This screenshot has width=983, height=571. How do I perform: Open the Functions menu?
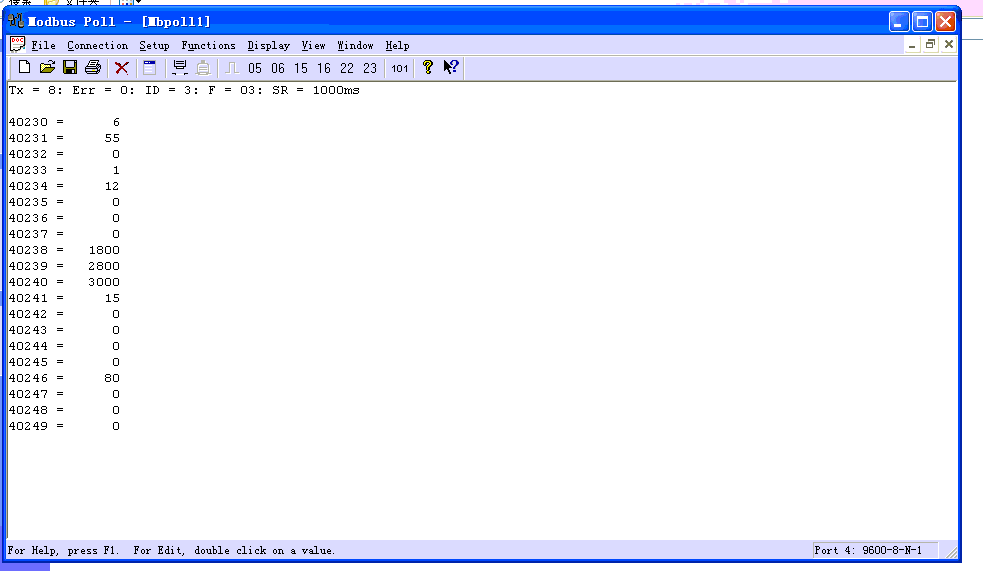point(208,45)
